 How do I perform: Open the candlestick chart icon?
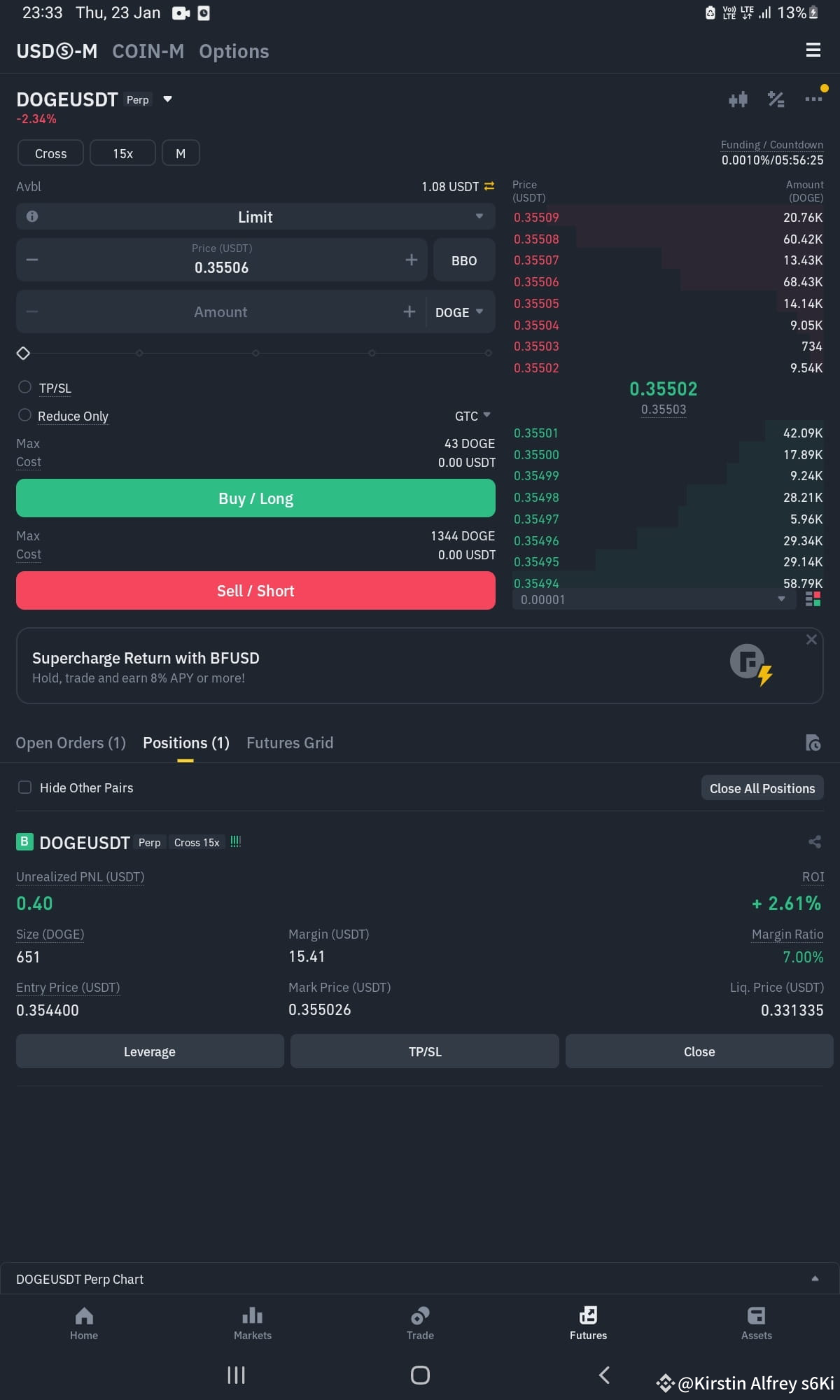[738, 99]
